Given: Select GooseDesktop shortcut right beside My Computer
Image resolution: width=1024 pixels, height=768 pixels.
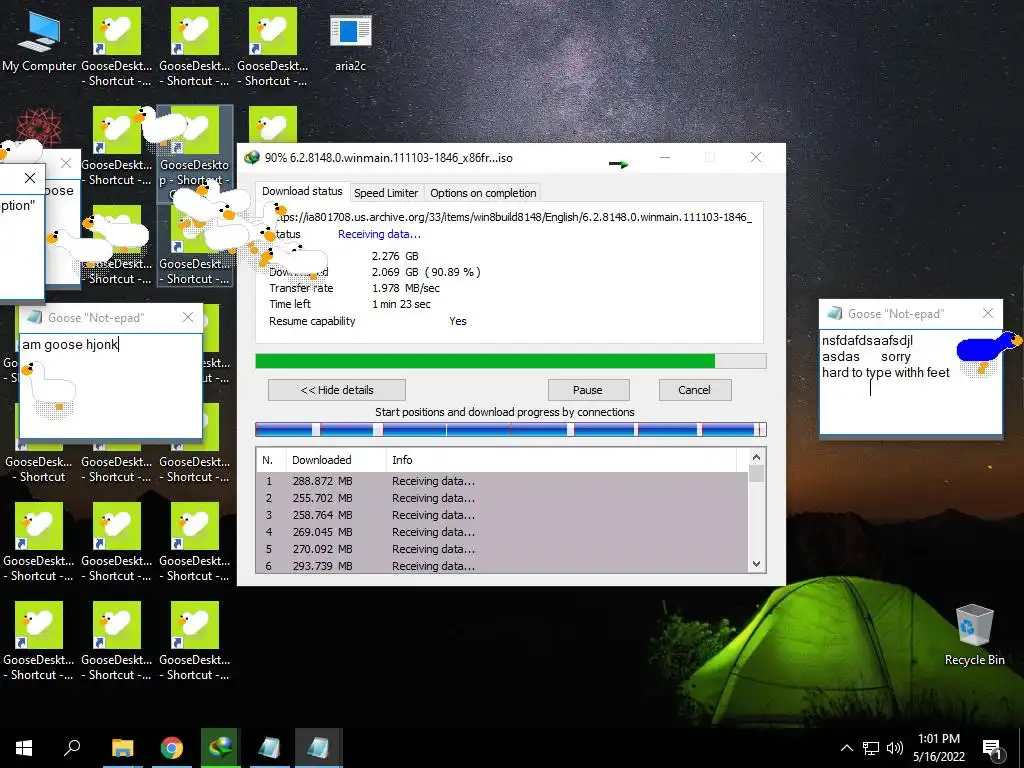Looking at the screenshot, I should [117, 47].
